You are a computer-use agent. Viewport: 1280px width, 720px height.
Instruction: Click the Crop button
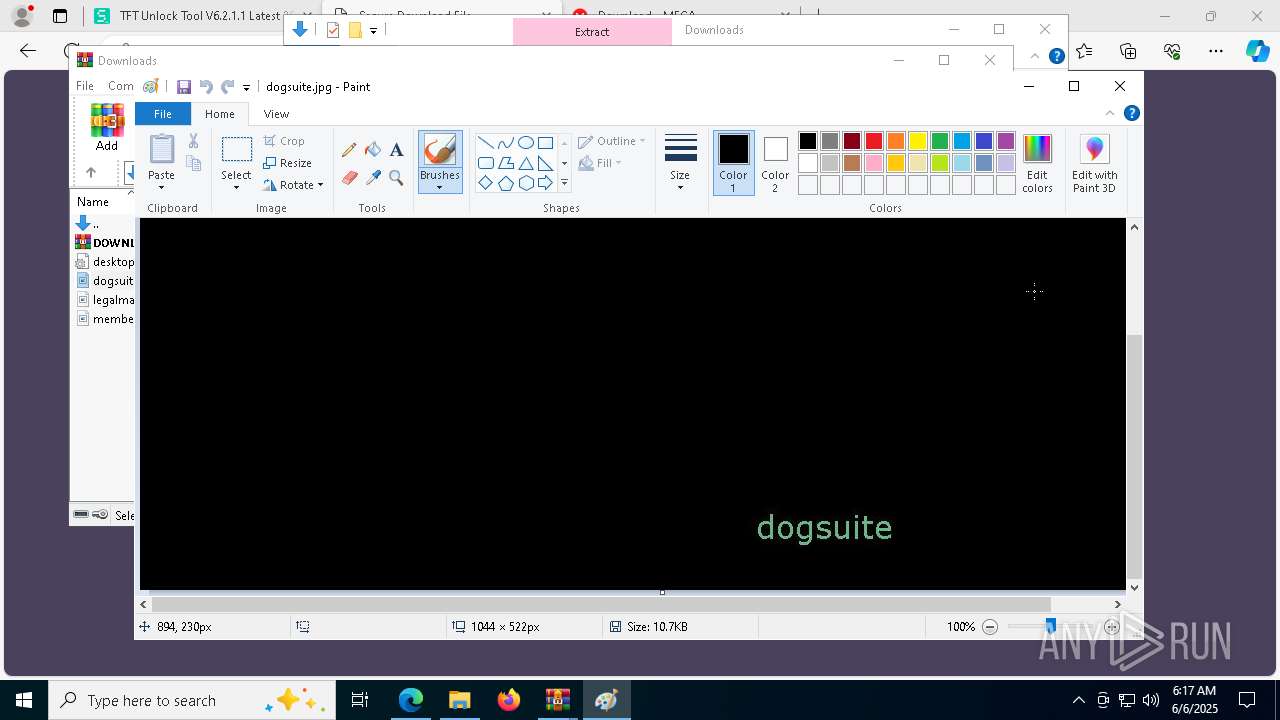[284, 141]
